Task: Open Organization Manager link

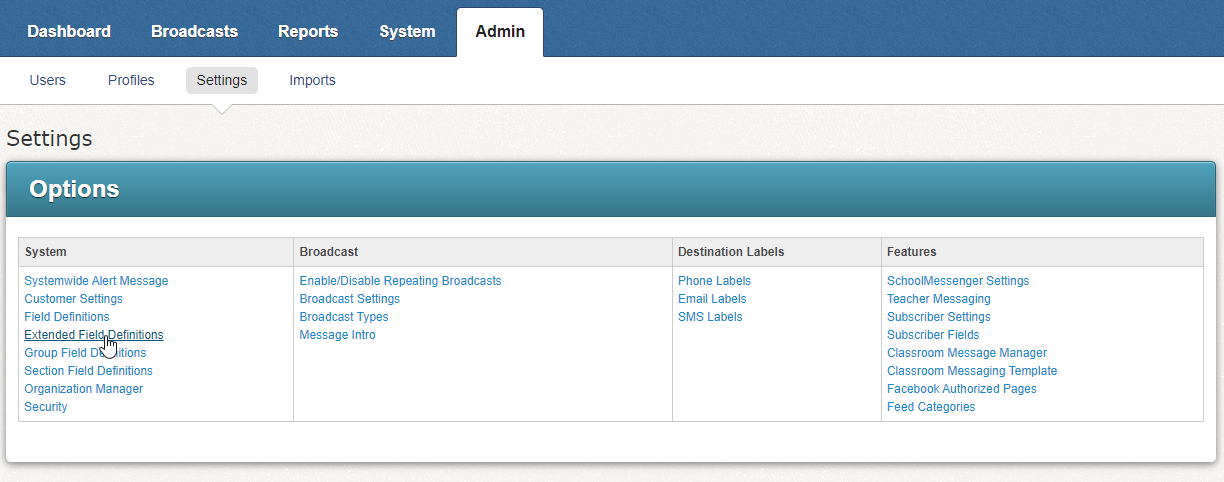Action: tap(83, 389)
